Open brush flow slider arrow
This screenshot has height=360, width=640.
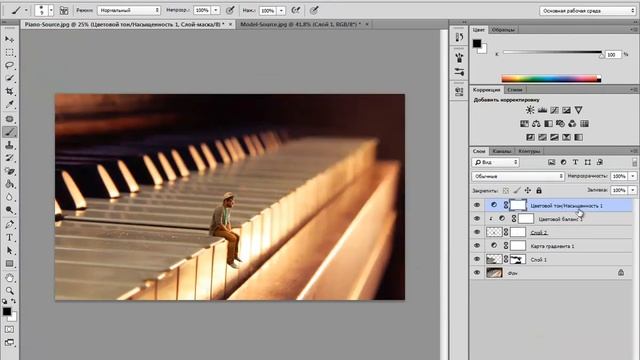click(281, 10)
